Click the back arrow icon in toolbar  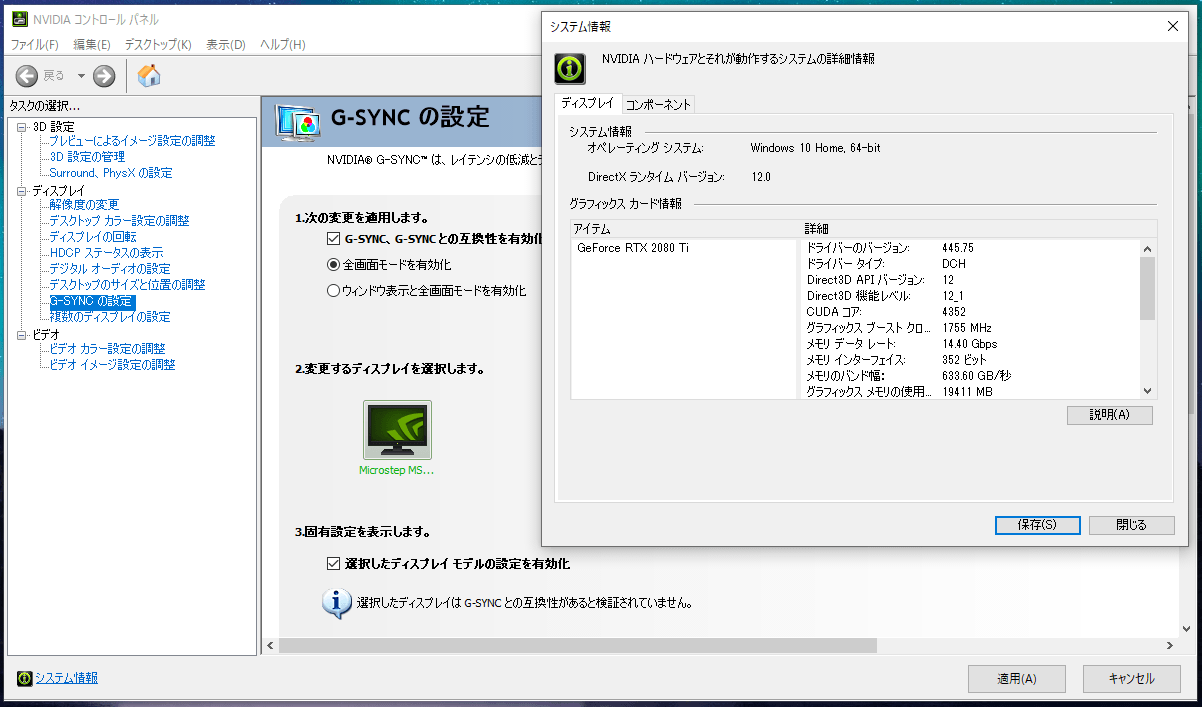[x=27, y=76]
